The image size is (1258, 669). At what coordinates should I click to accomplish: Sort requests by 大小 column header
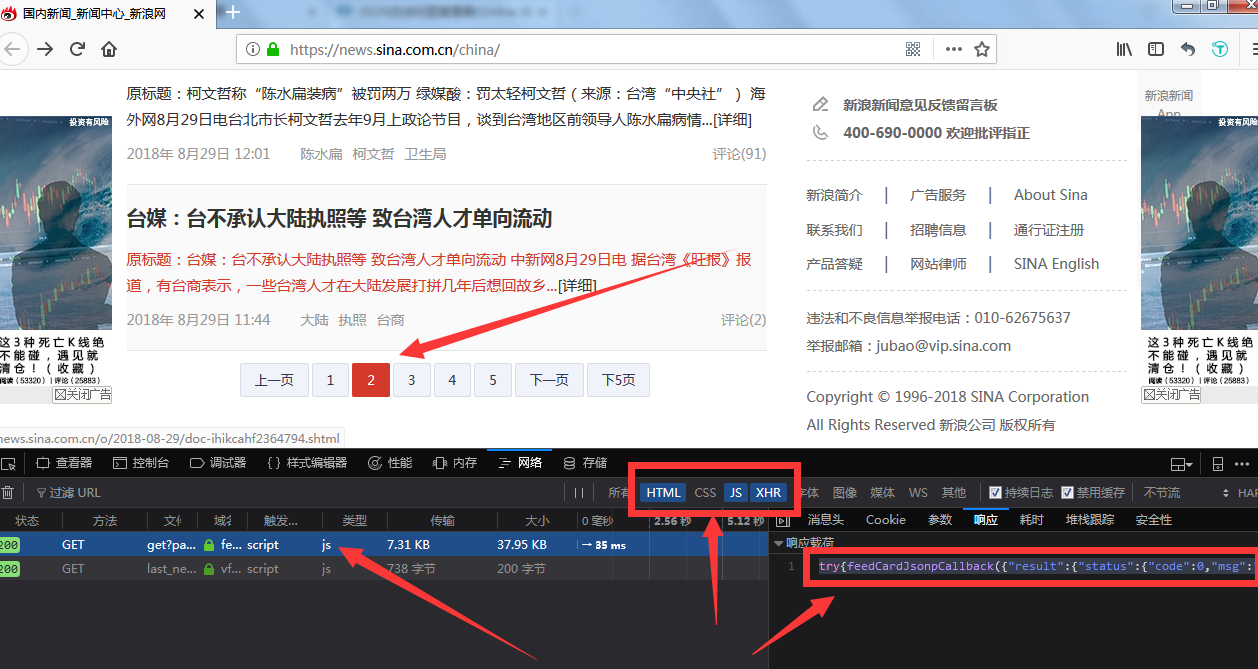pos(536,520)
